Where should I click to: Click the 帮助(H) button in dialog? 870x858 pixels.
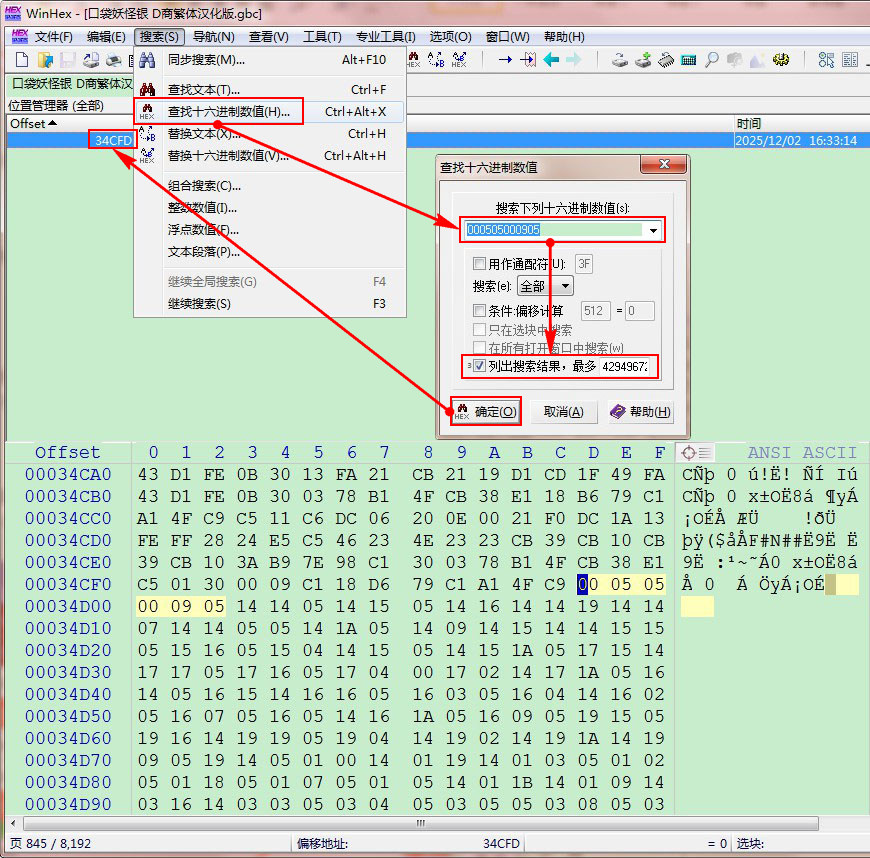coord(641,412)
